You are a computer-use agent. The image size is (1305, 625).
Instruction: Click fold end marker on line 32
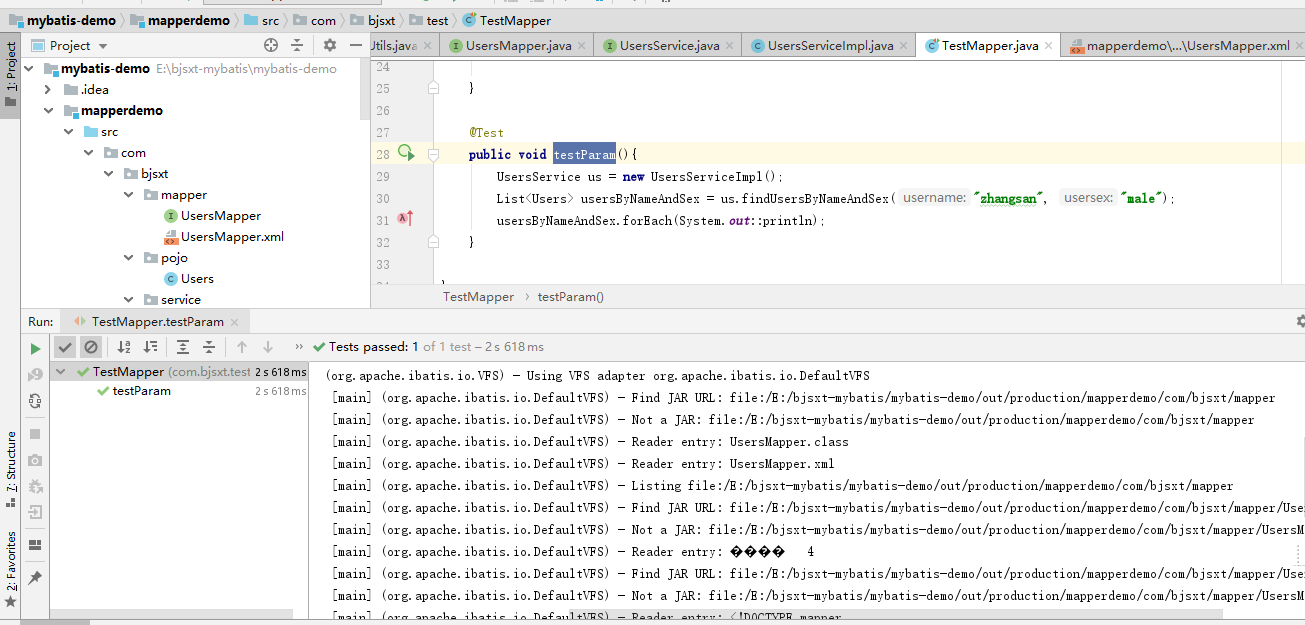tap(433, 241)
